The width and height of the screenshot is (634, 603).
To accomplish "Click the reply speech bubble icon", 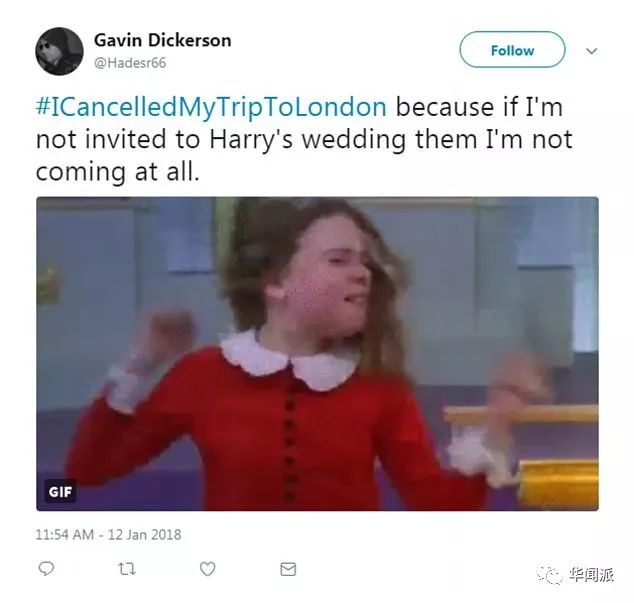I will [46, 568].
